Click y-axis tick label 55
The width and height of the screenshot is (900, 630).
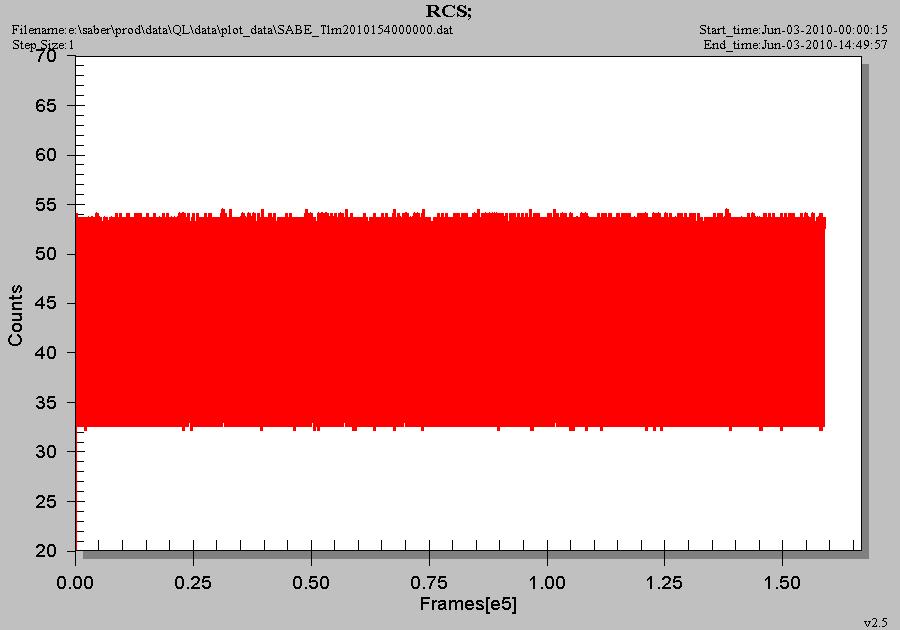[46, 204]
